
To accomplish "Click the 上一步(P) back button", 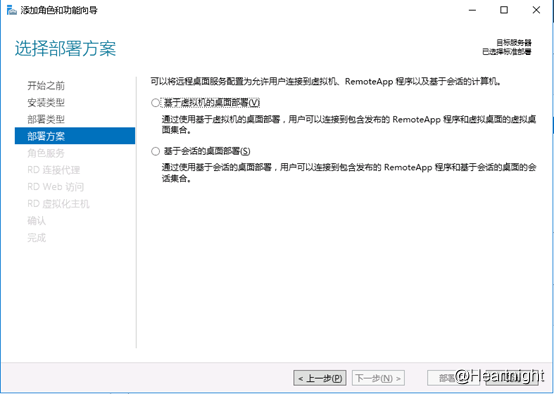I will (320, 378).
